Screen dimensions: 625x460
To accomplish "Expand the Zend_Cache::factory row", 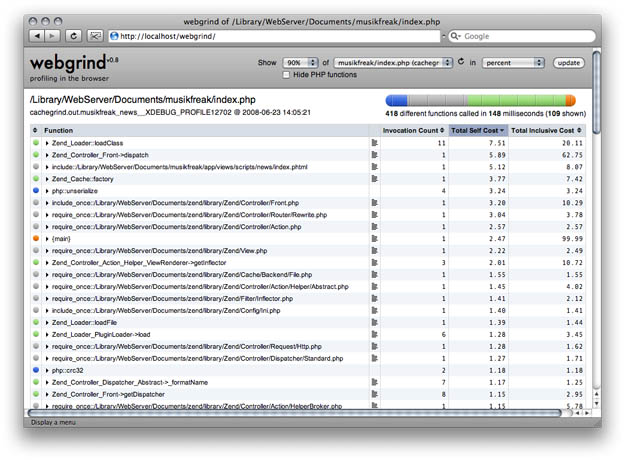I will [x=47, y=179].
